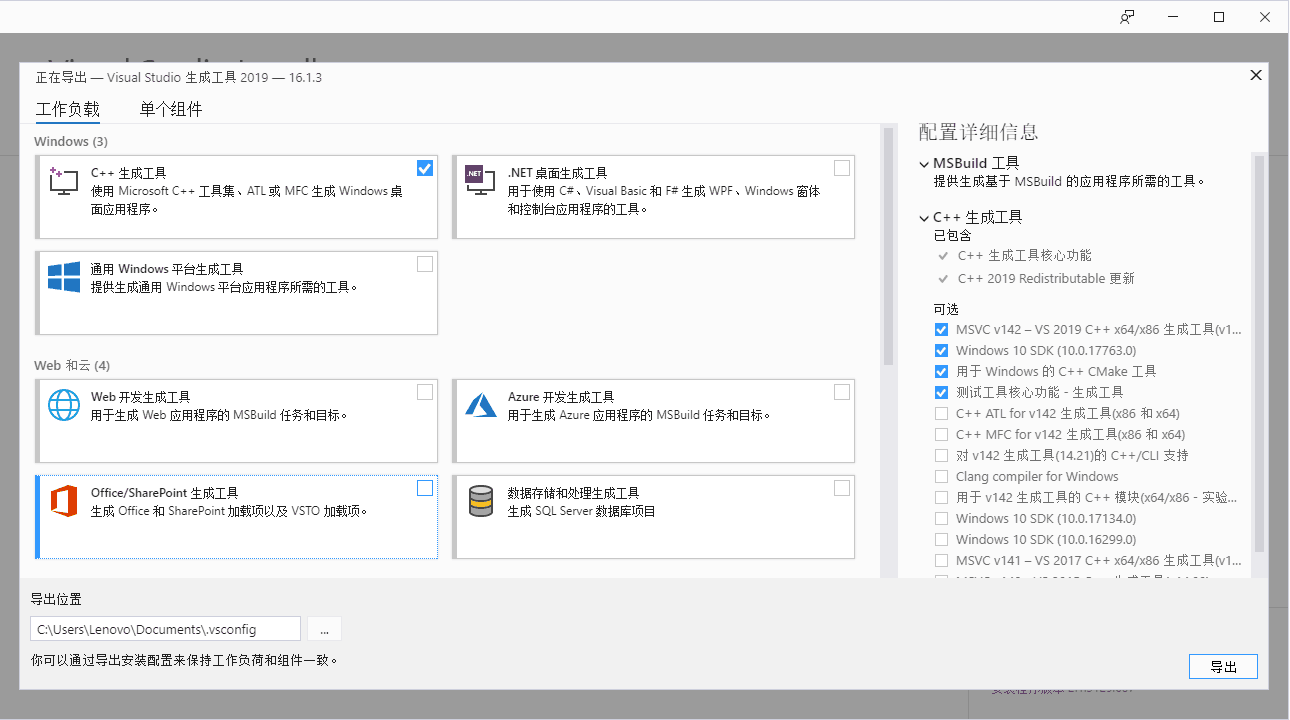The image size is (1290, 720).
Task: Select the C++ 生成工具 workload title
Action: [128, 173]
